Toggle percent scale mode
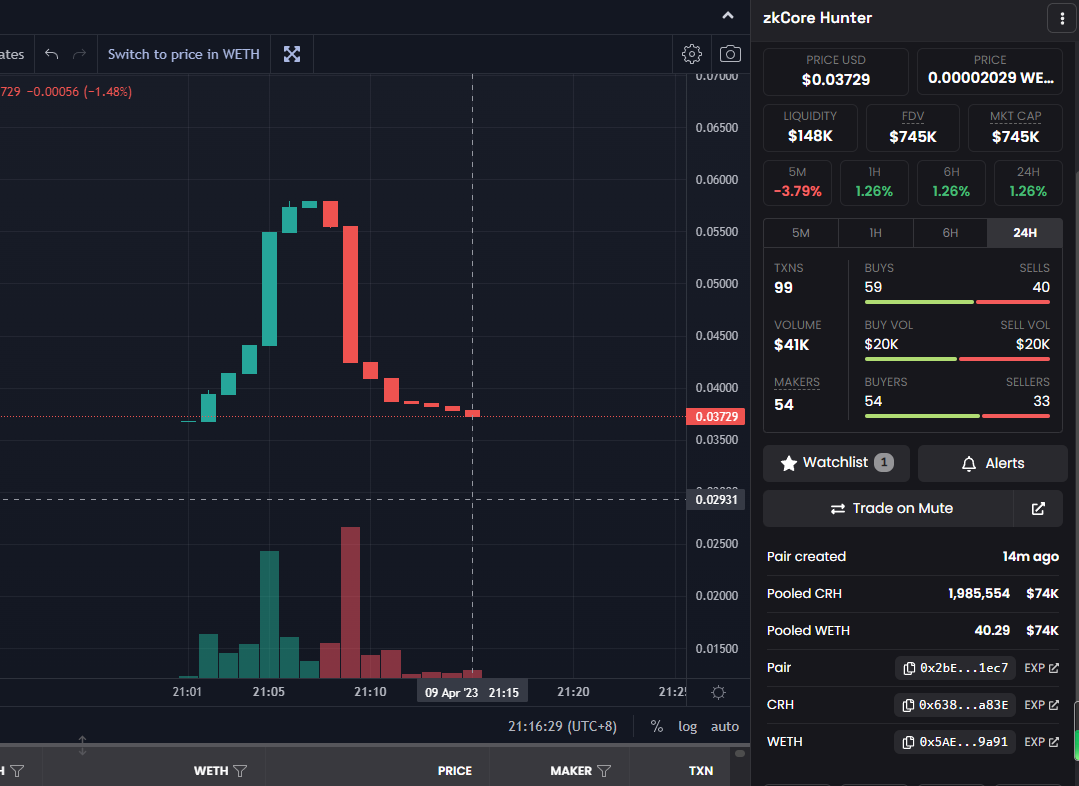 [657, 726]
